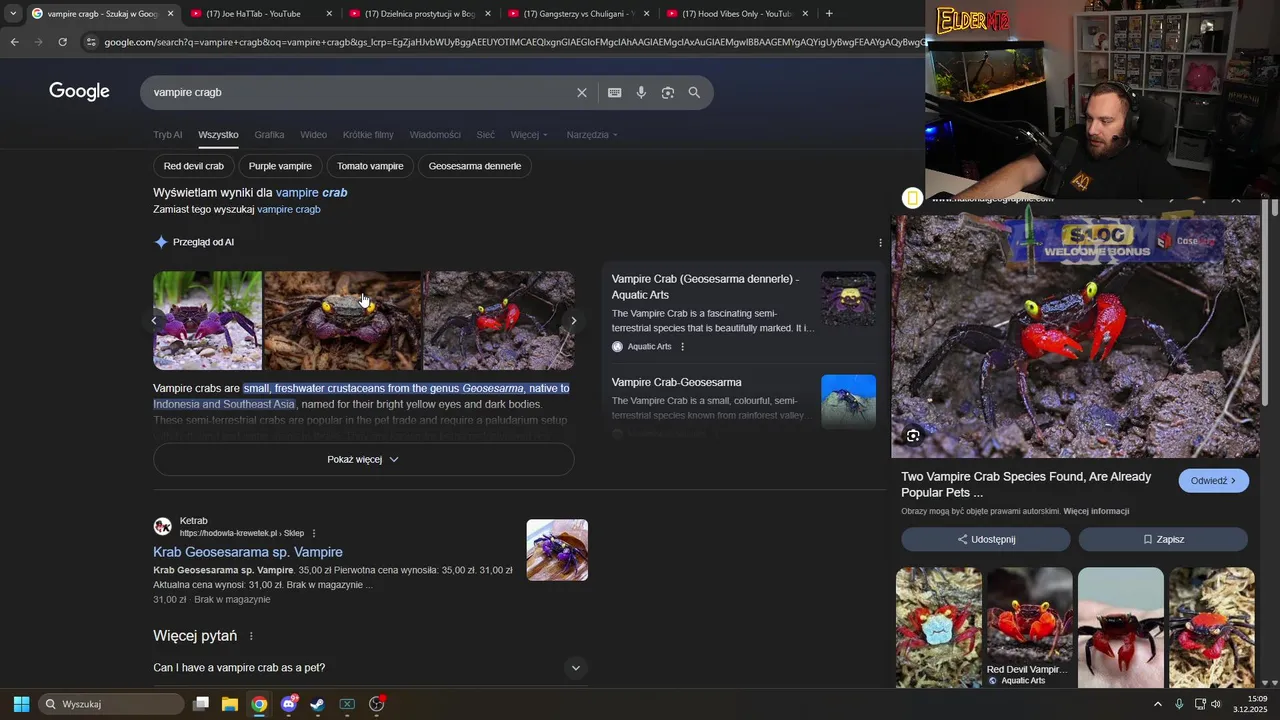Submit search with the magnifier icon
Screen dimensions: 1280x720
point(694,92)
